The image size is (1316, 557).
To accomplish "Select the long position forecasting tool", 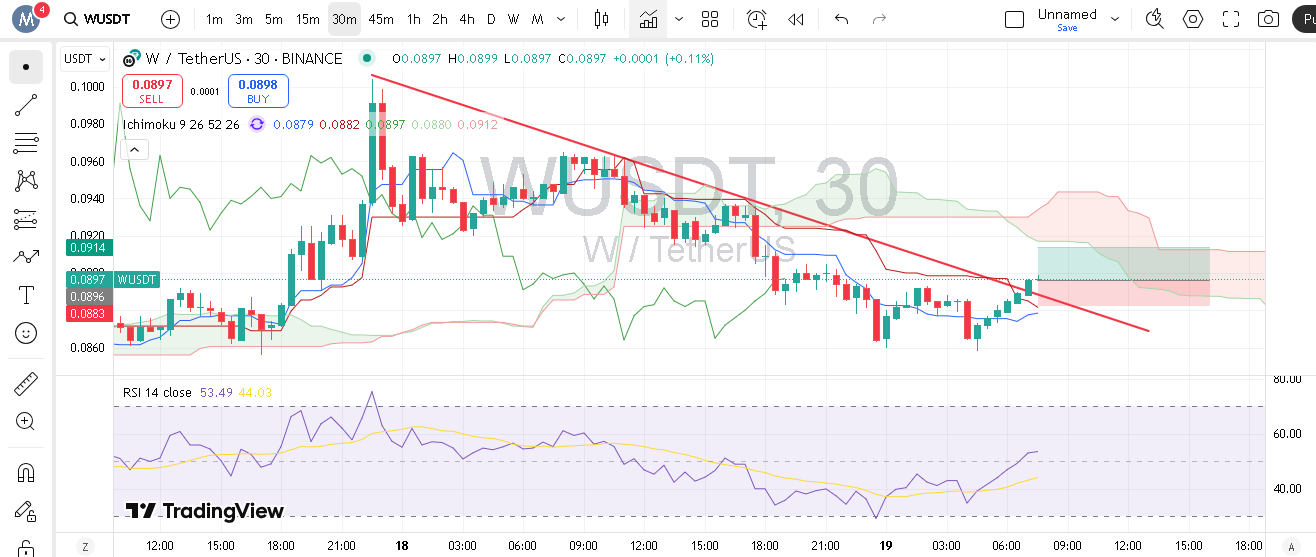I will click(26, 219).
